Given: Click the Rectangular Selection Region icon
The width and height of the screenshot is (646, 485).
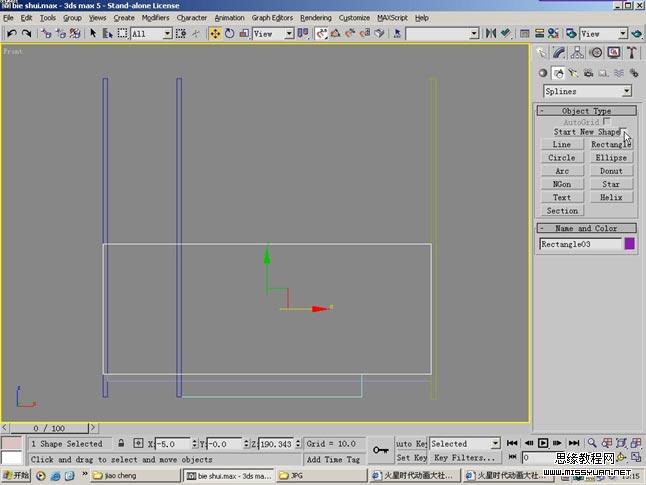Looking at the screenshot, I should pyautogui.click(x=122, y=33).
